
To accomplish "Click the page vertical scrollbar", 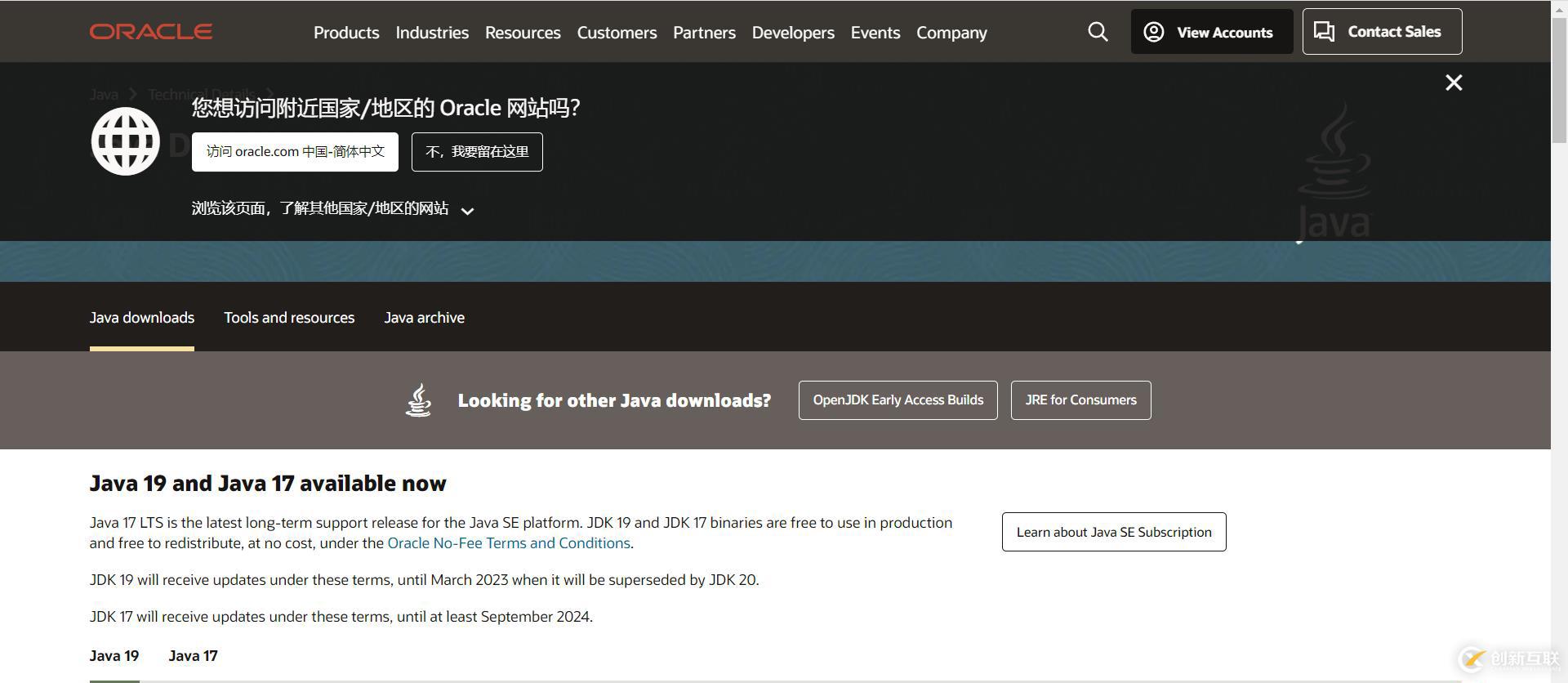I will pos(1559,327).
